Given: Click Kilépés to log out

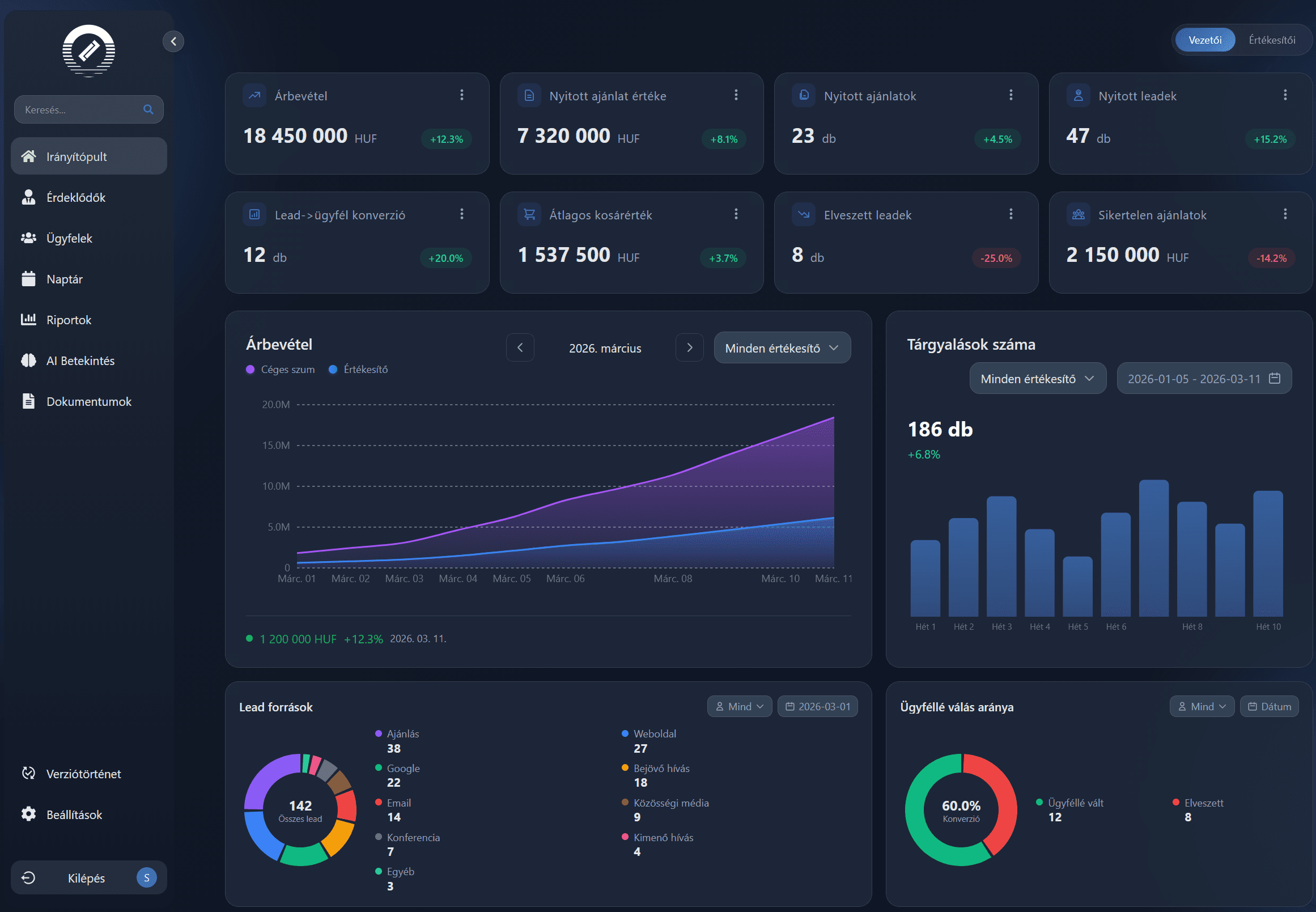Looking at the screenshot, I should click(x=88, y=878).
